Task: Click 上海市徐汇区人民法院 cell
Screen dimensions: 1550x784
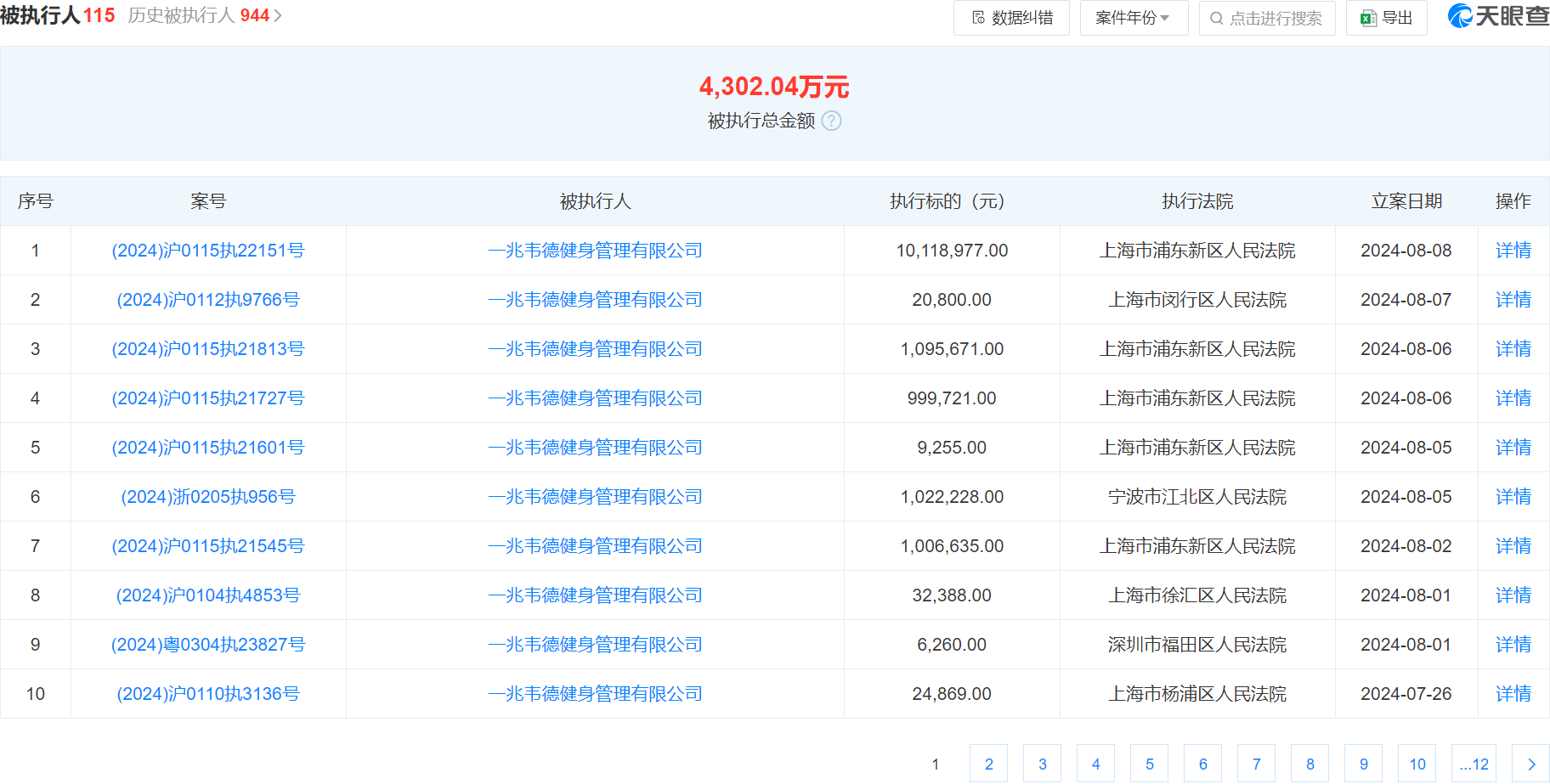Action: (x=1197, y=595)
